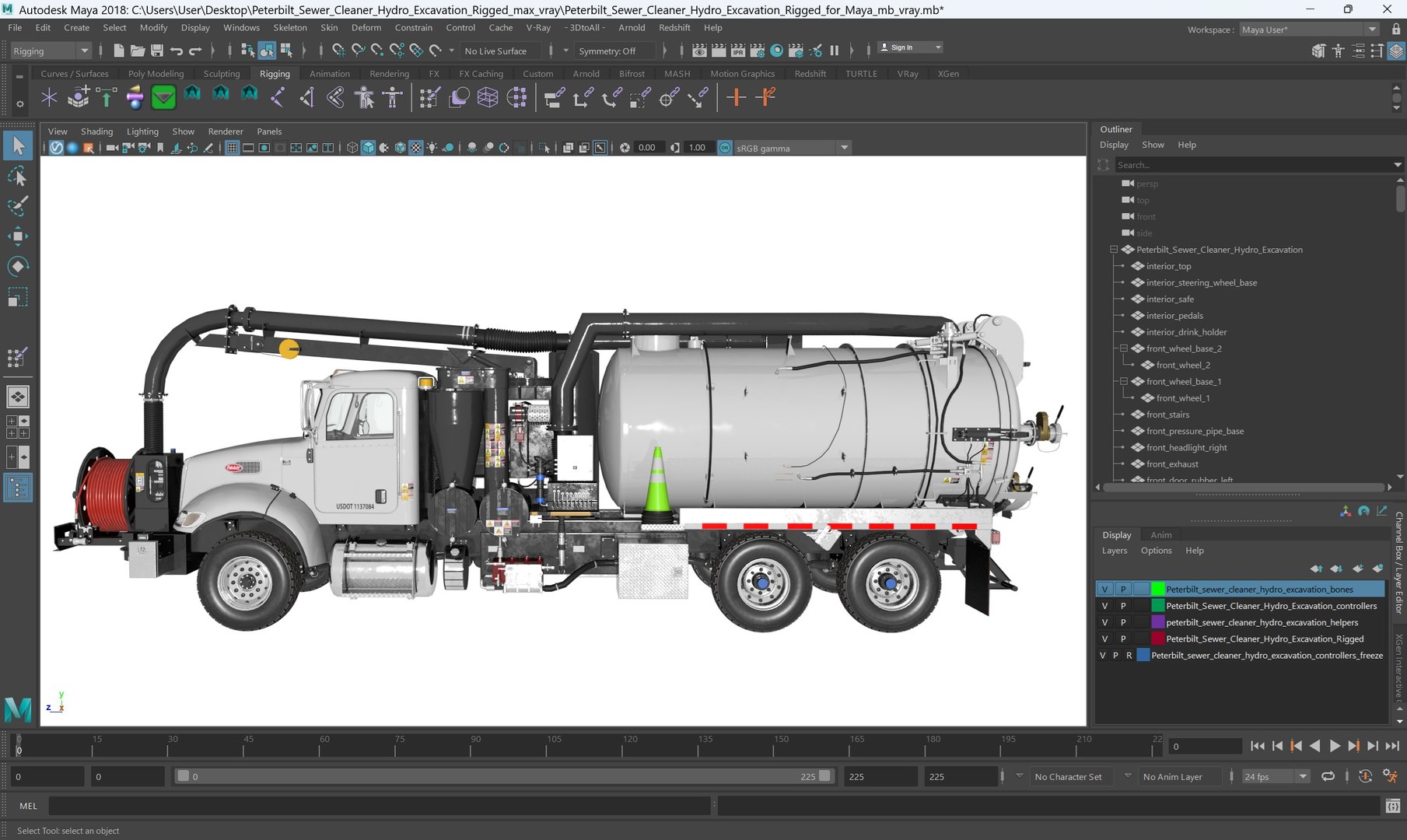Activate the Lasso Select tool
Viewport: 1407px width, 840px height.
(x=17, y=176)
